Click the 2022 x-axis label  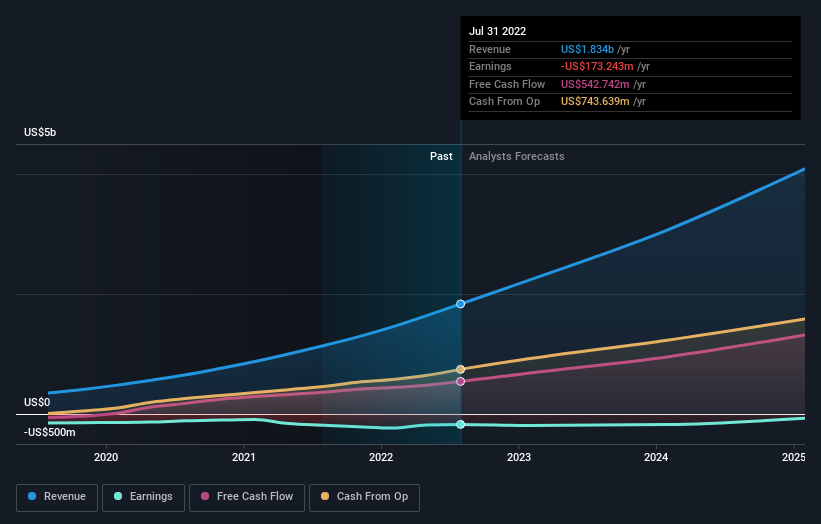(x=381, y=457)
